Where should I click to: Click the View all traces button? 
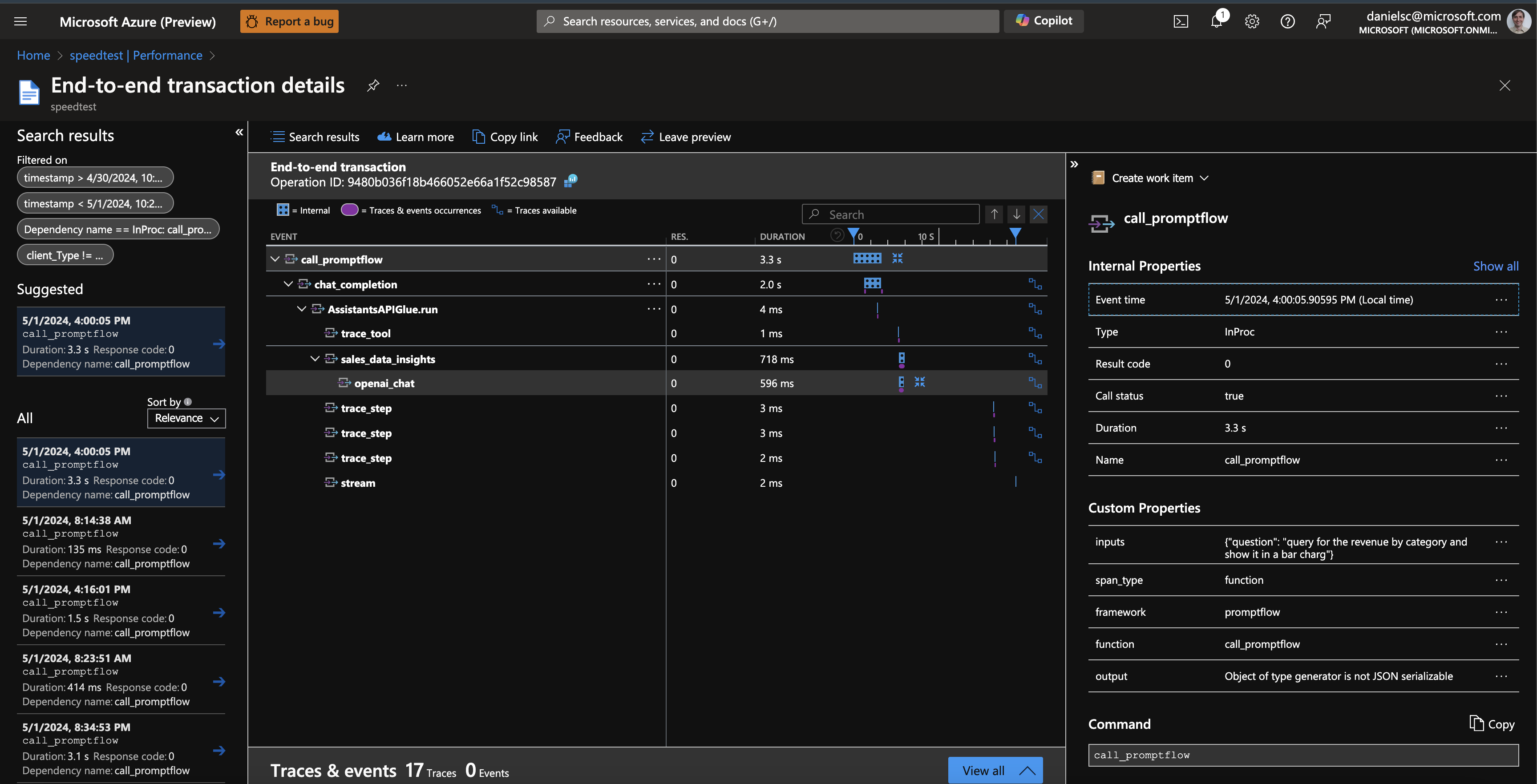(995, 770)
